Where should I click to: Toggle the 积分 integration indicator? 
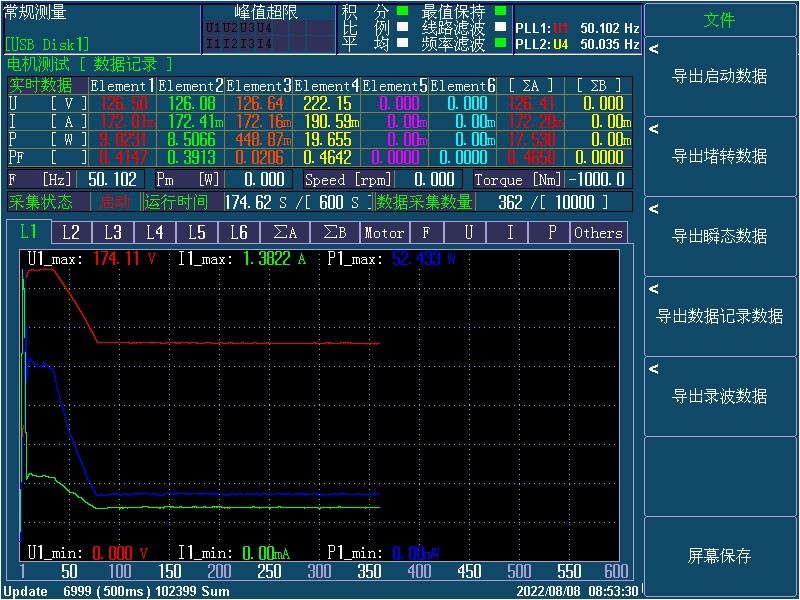coord(402,12)
